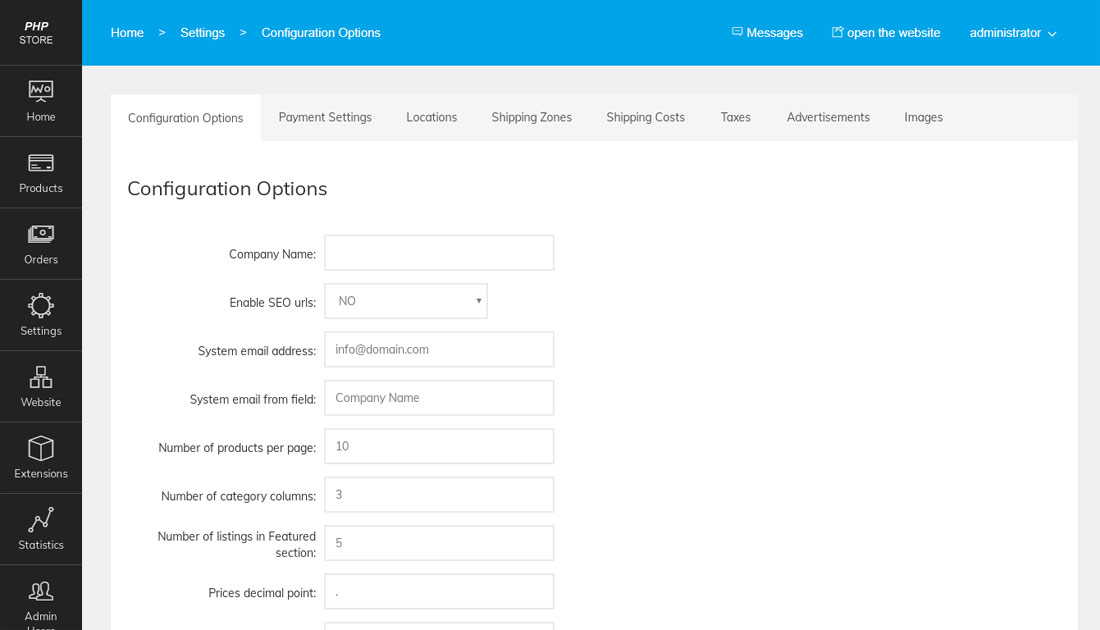Switch to the Payment Settings tab
This screenshot has height=630, width=1100.
[325, 117]
